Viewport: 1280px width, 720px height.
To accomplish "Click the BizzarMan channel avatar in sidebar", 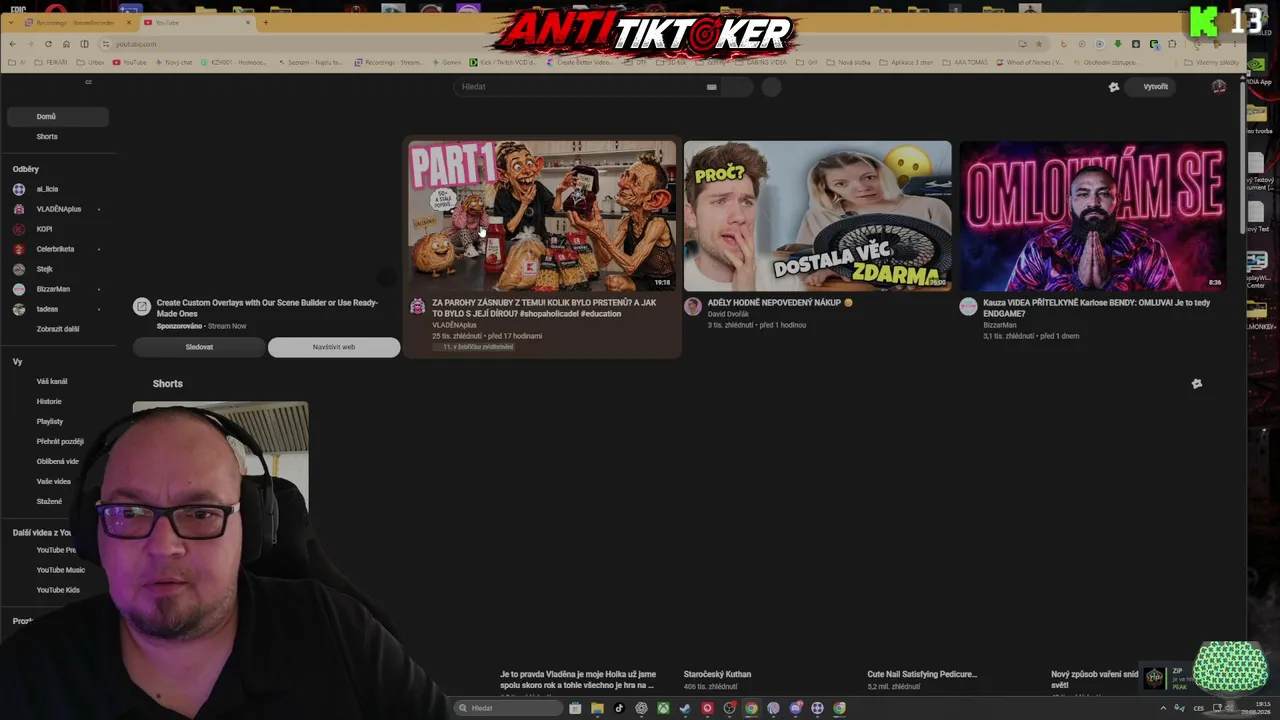I will tap(19, 289).
